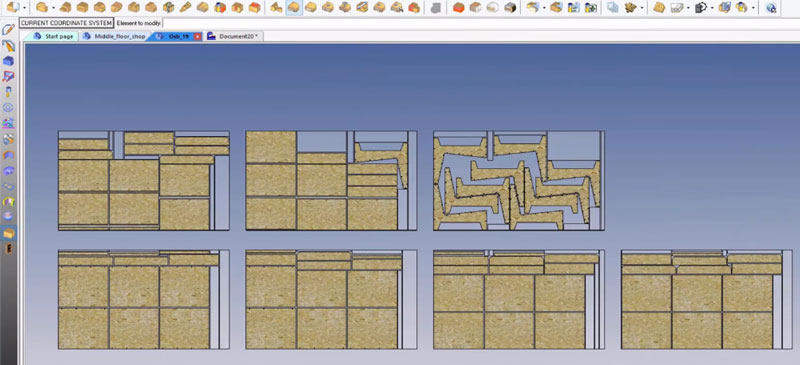
Task: Select the blue-yellow-red multicolor block icon
Action: click(220, 7)
